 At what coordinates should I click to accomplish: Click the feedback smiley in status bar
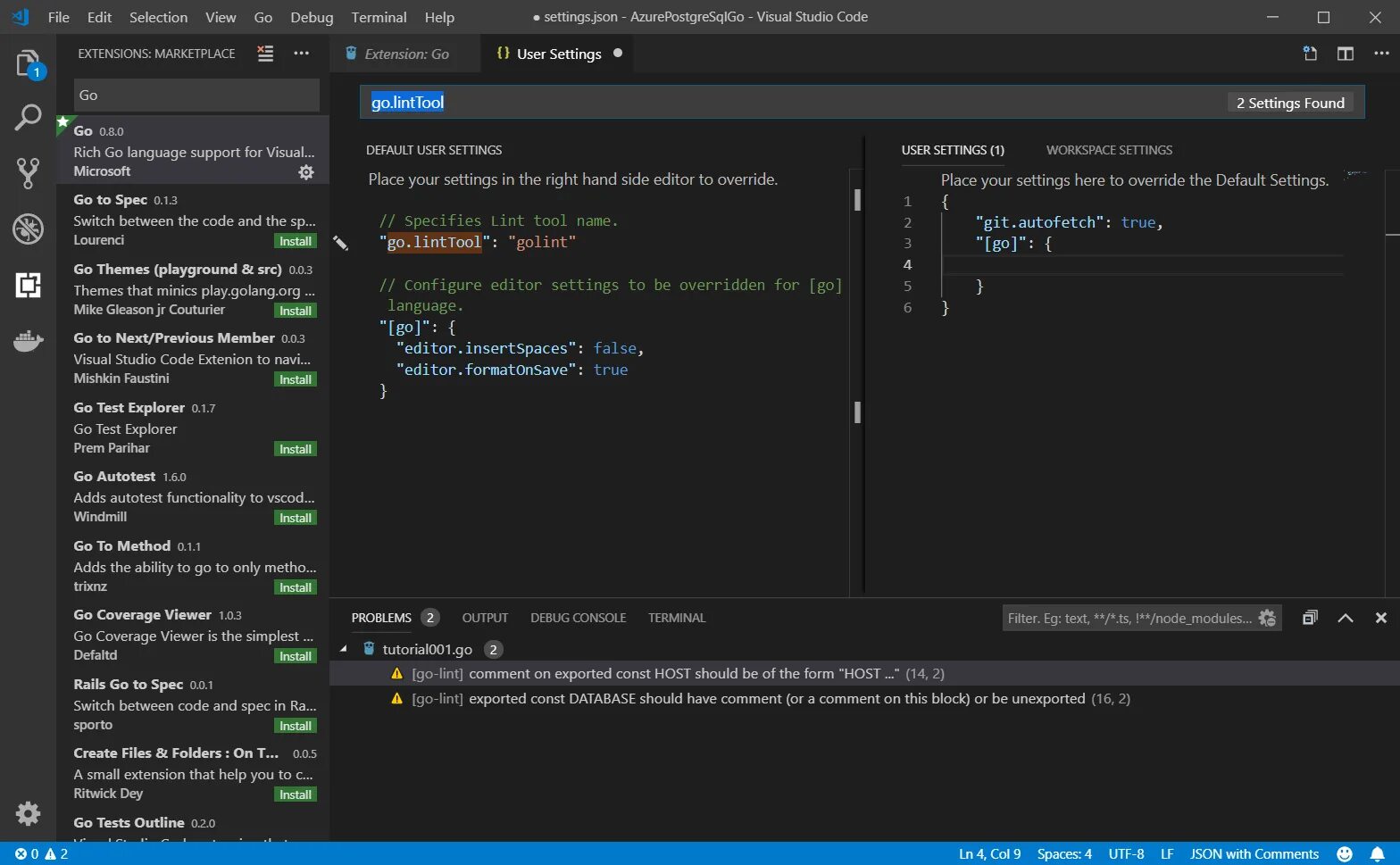1345,854
